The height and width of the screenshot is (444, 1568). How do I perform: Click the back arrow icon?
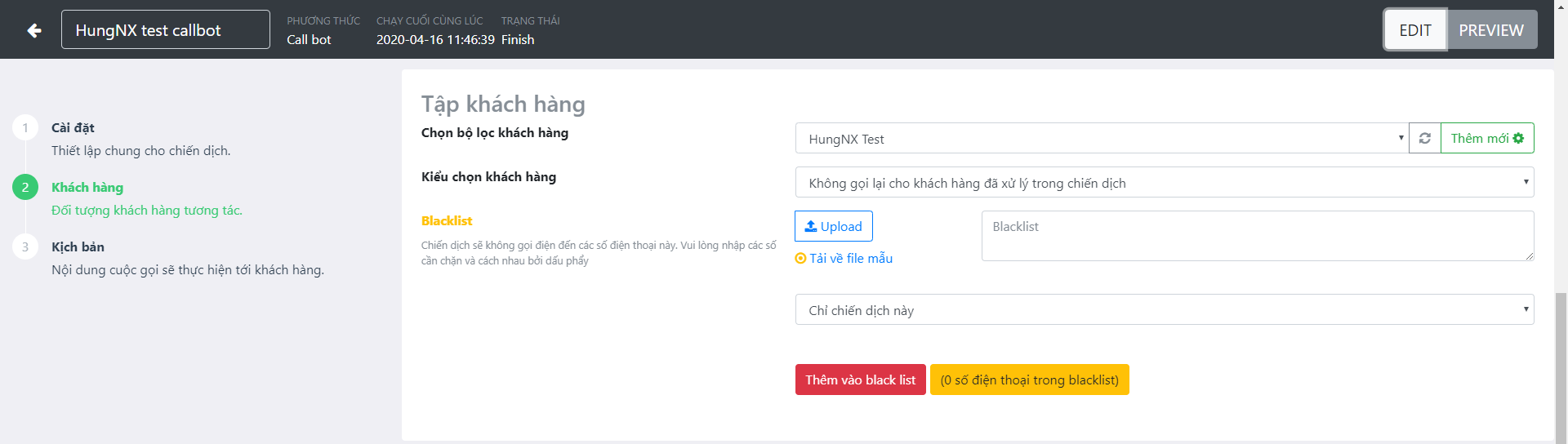34,30
